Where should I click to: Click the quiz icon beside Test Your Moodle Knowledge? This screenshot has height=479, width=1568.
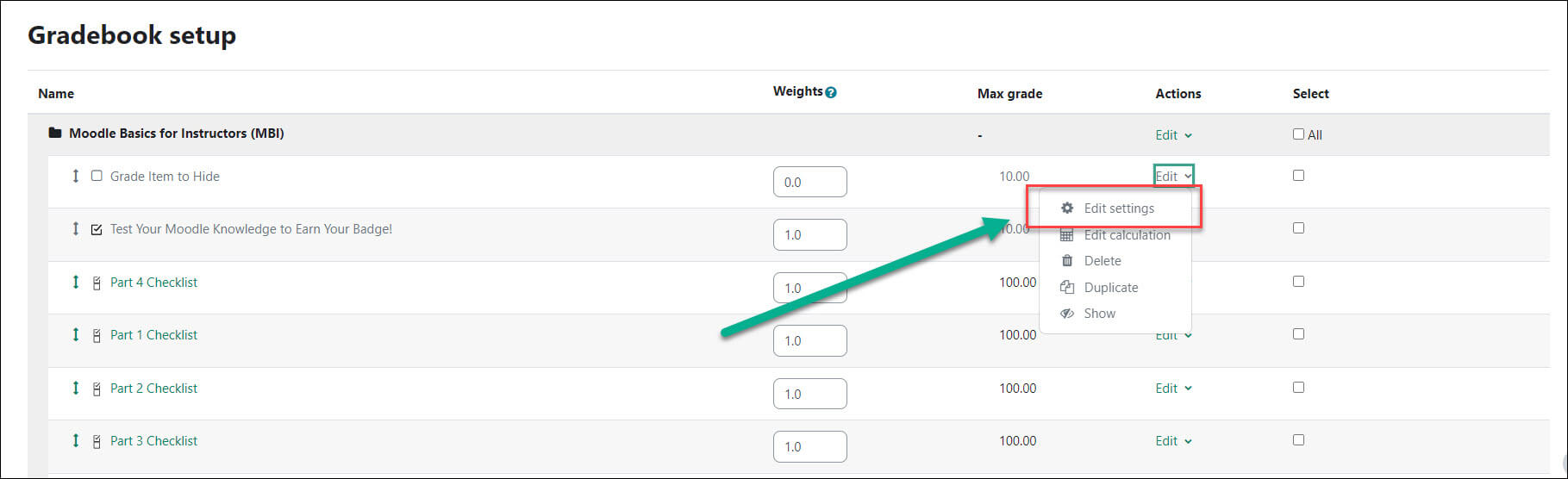coord(97,229)
